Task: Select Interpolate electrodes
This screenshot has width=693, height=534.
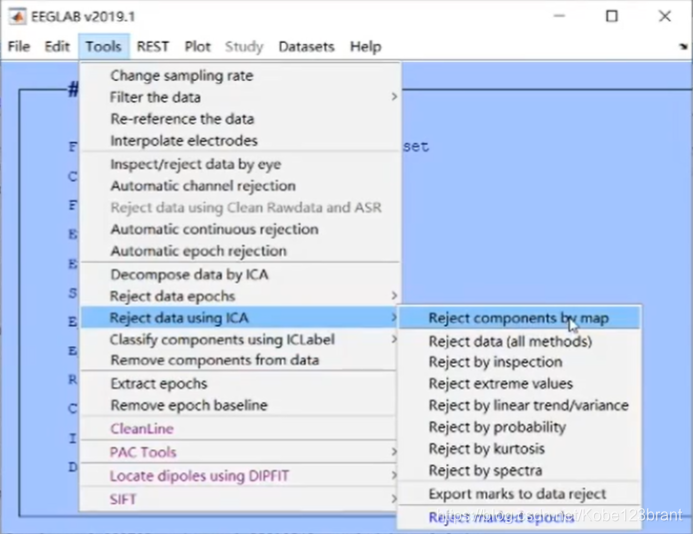Action: click(x=241, y=141)
